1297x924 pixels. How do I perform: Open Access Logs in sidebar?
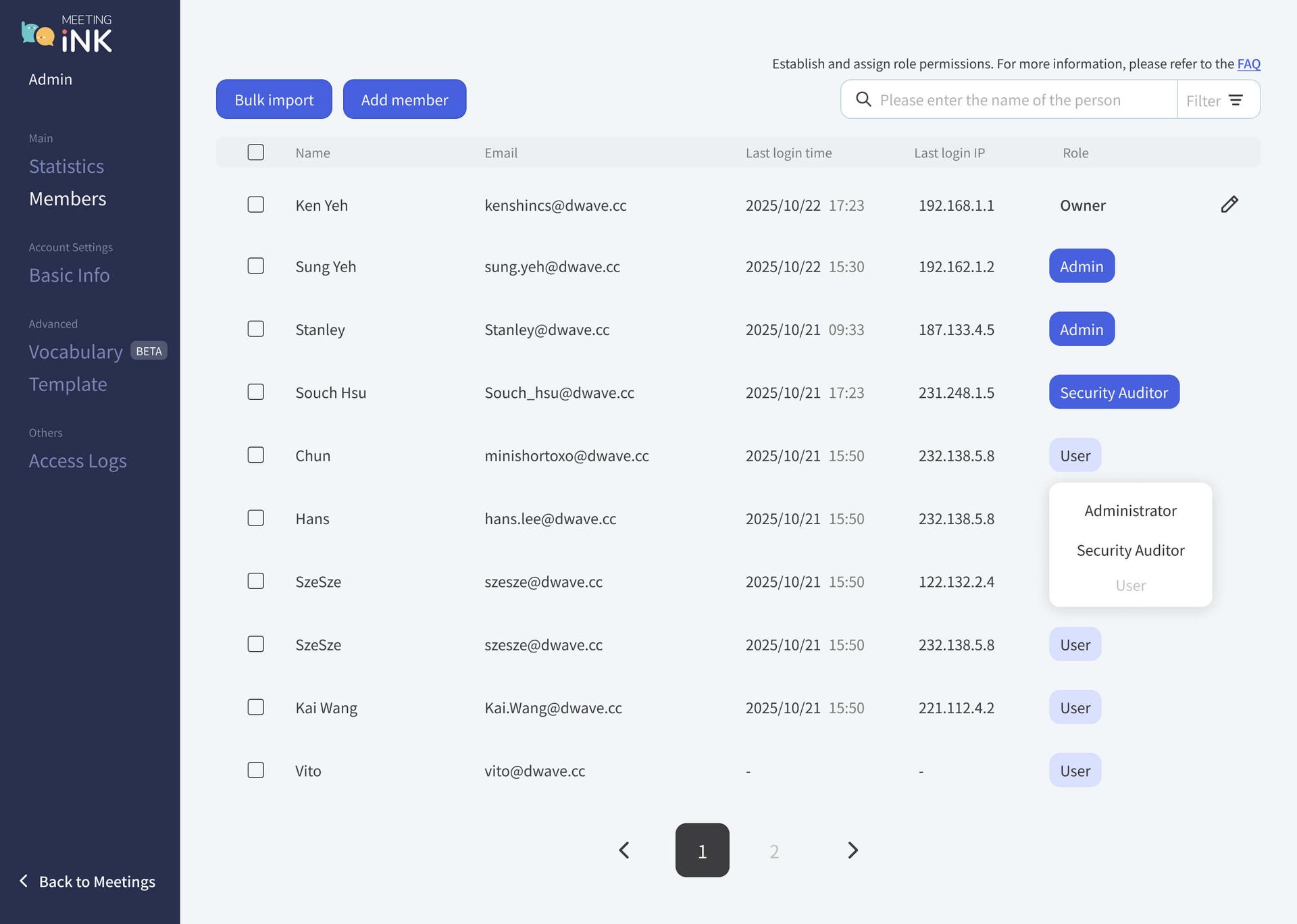78,461
